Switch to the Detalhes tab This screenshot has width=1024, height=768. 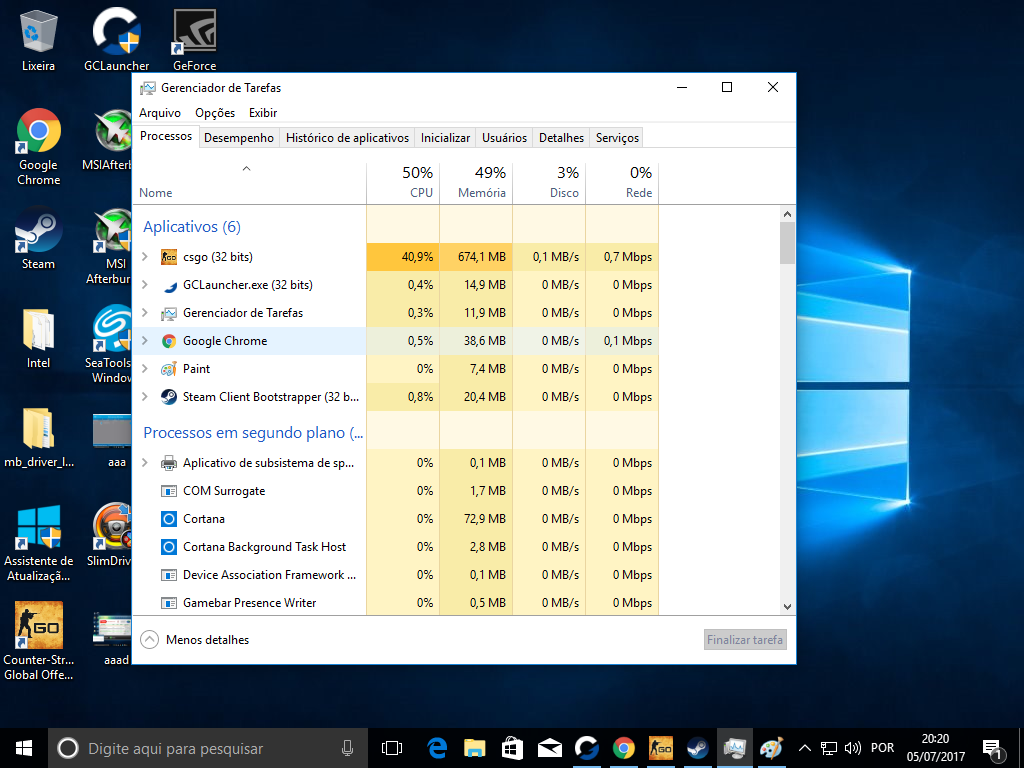tap(562, 138)
